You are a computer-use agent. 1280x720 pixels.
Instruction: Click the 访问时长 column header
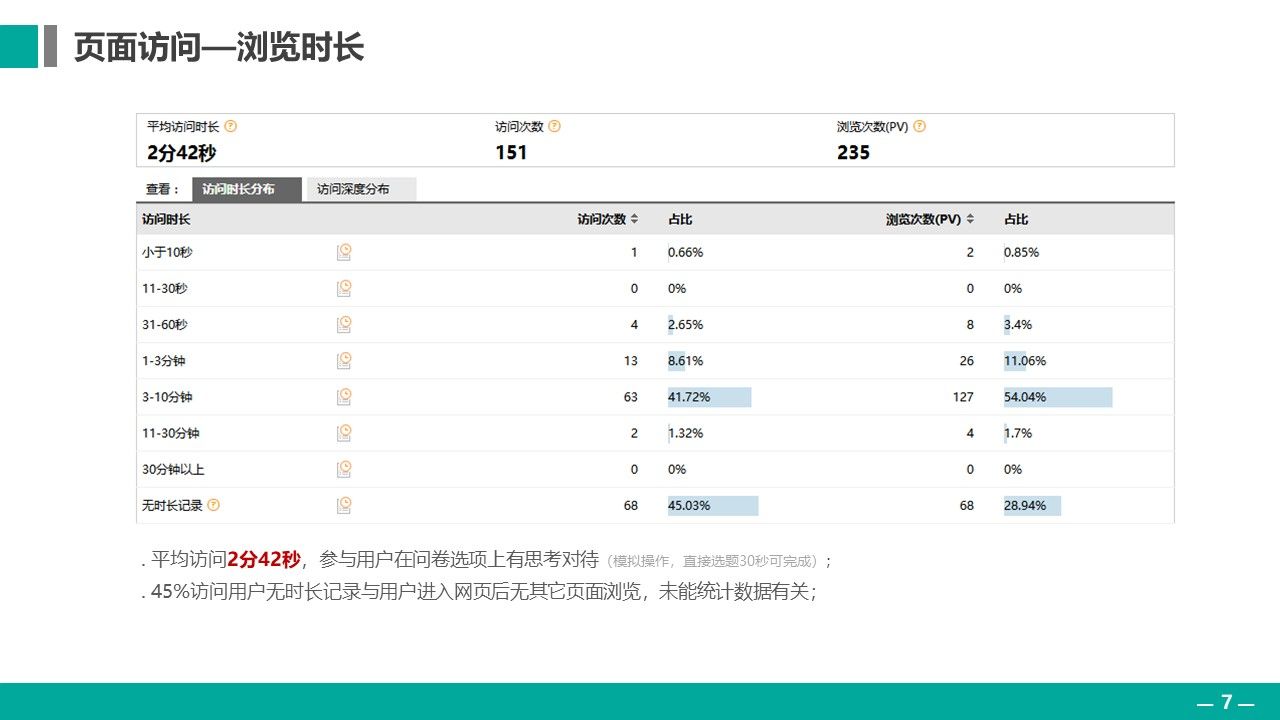coord(166,219)
